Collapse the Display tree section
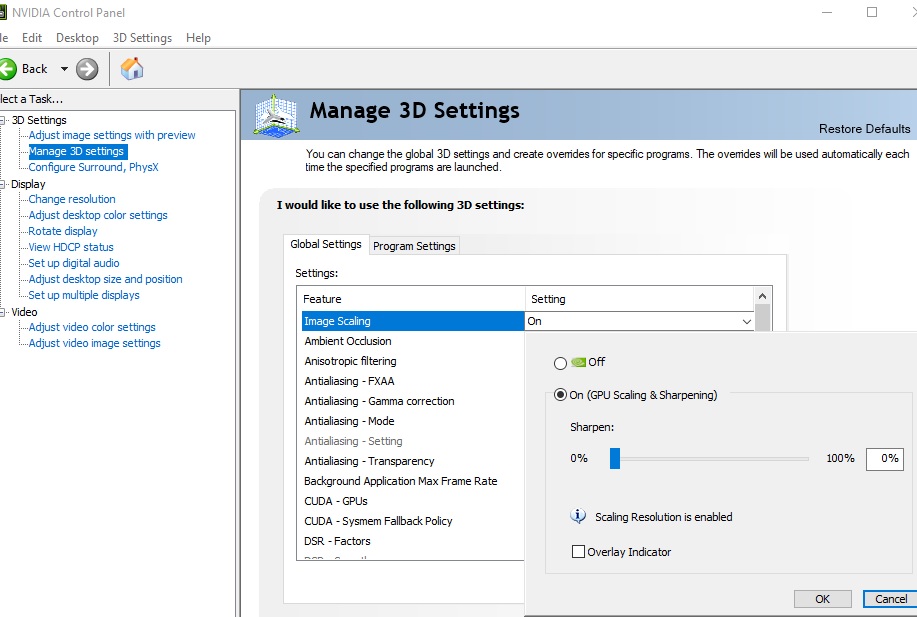This screenshot has width=917, height=617. [x=4, y=184]
